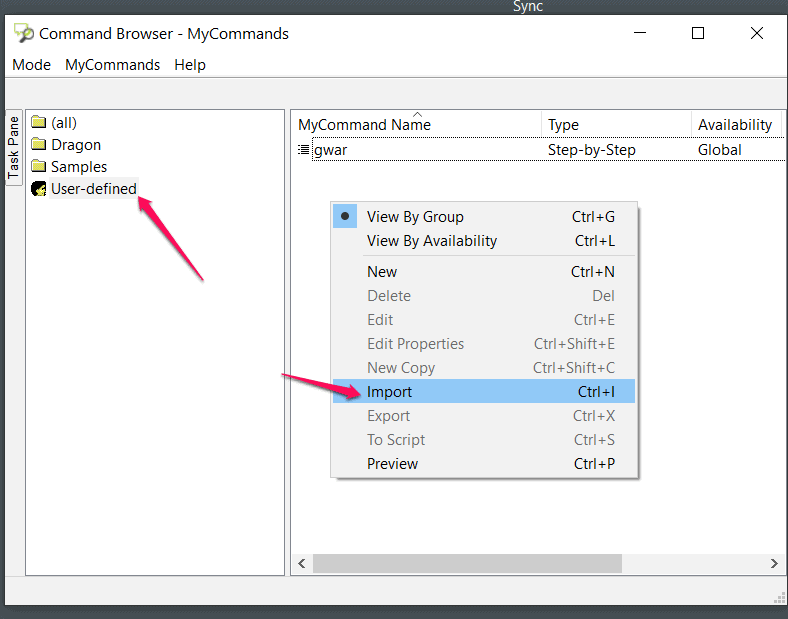Click the Availability column header
Viewport: 788px width, 619px height.
pyautogui.click(x=737, y=123)
